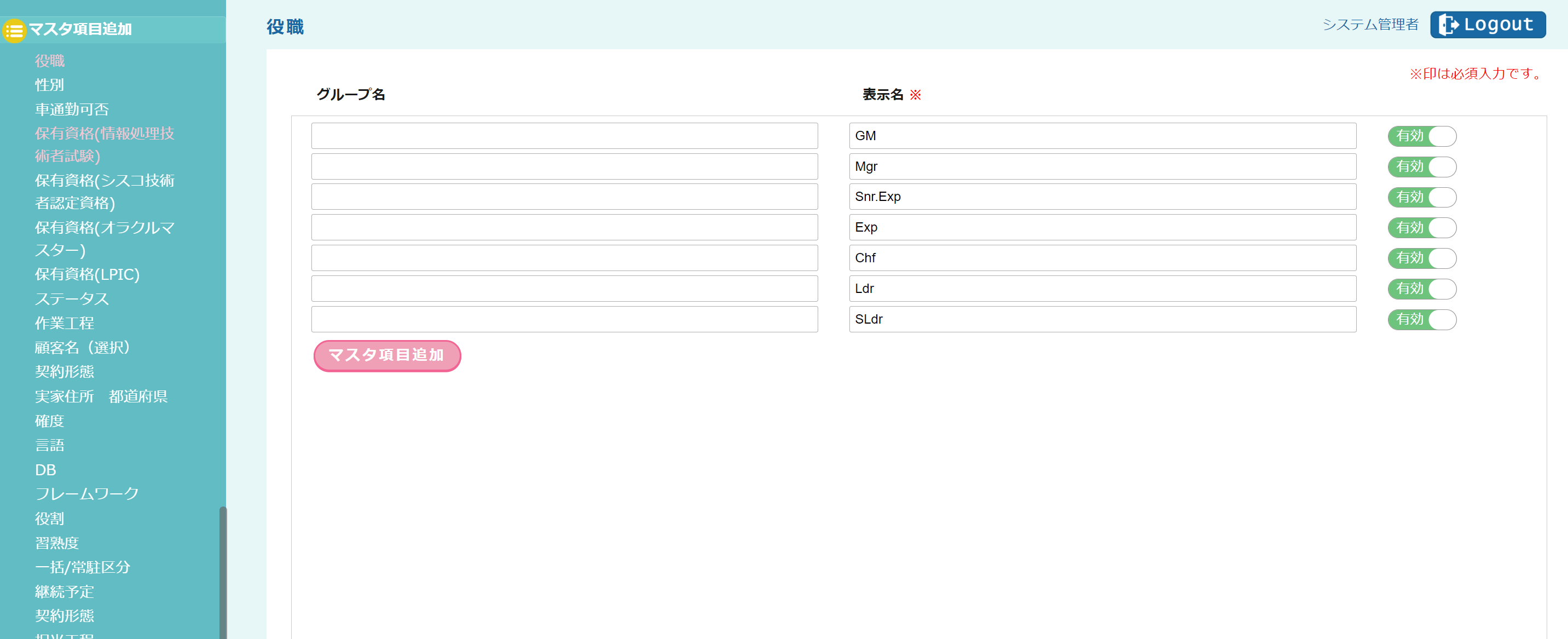
Task: Toggle the 有効 switch for SLdr row
Action: (x=1421, y=319)
